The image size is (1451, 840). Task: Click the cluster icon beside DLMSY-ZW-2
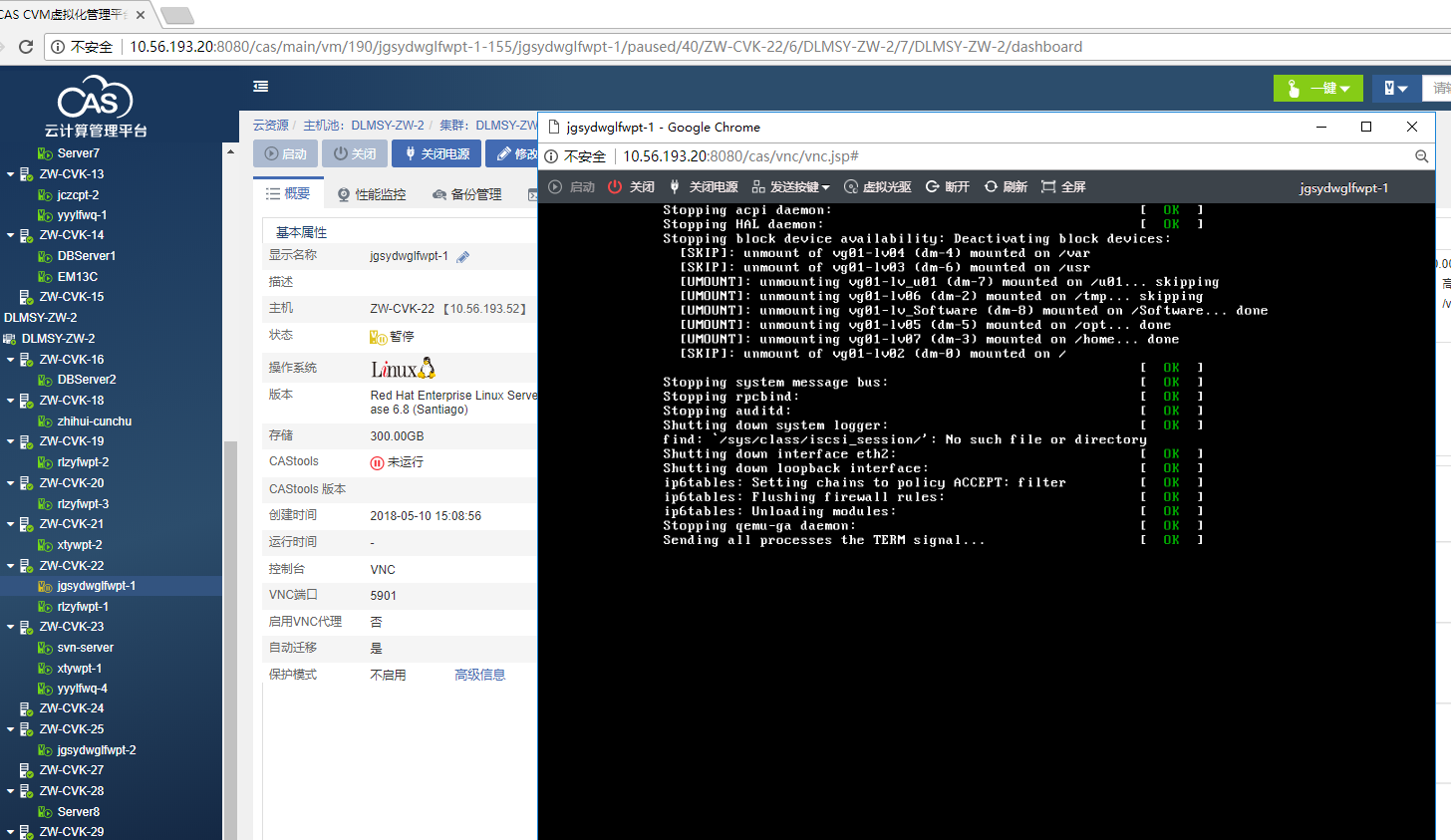[10, 339]
